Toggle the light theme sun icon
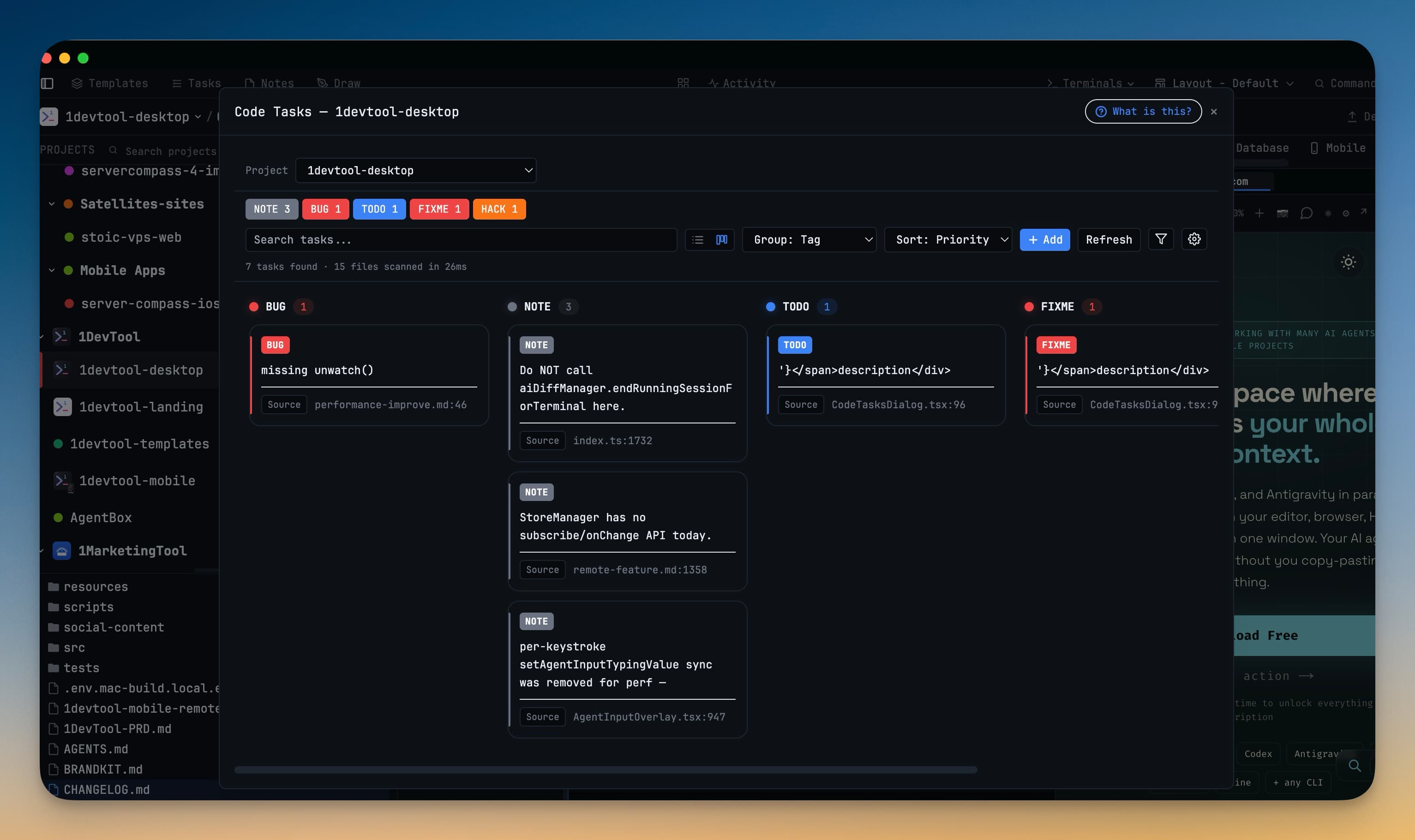Viewport: 1415px width, 840px height. pos(1348,262)
